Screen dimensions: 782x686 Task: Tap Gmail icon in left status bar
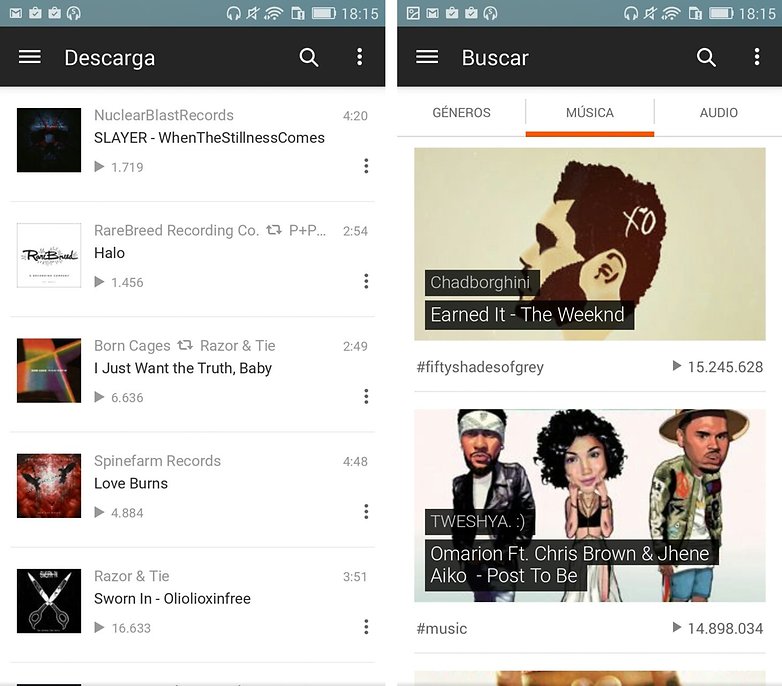[16, 13]
